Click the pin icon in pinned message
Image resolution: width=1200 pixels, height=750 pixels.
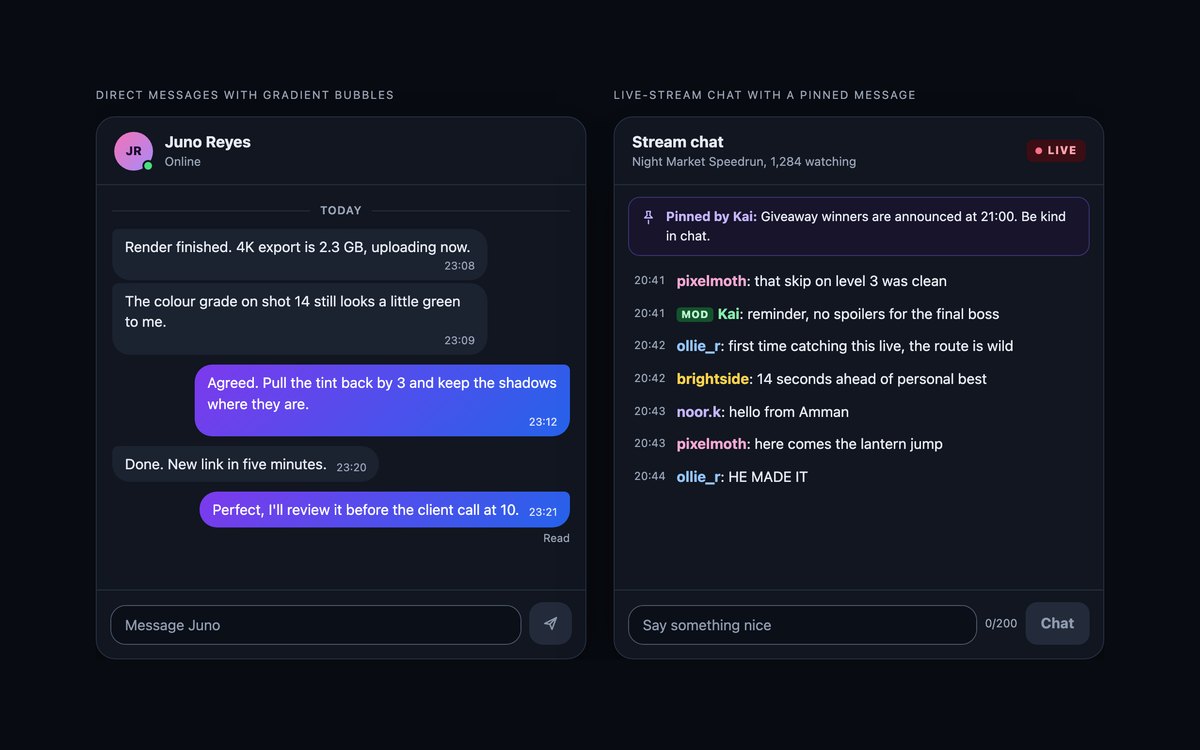[x=648, y=217]
